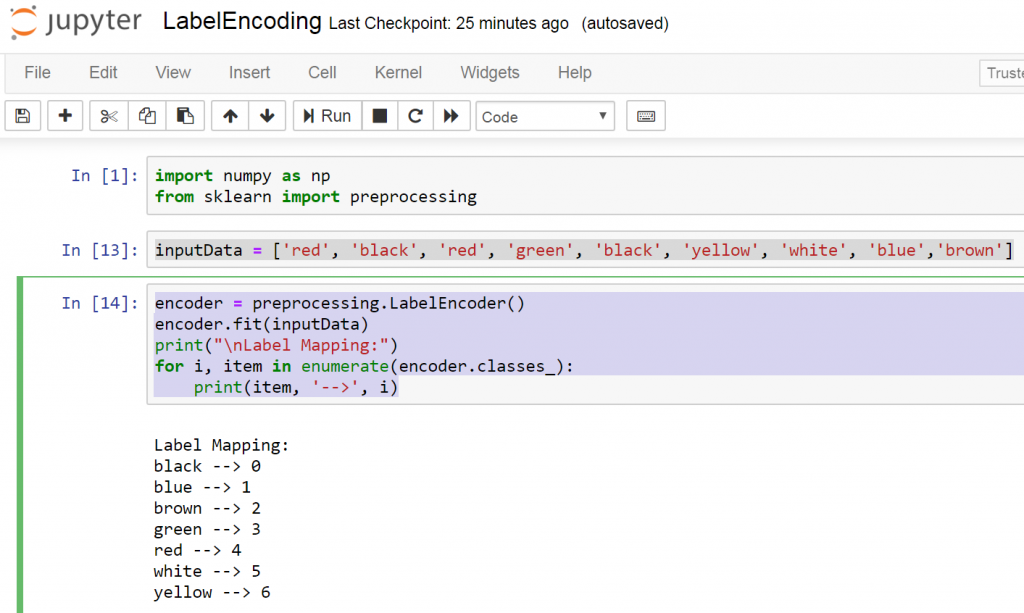Open the Help menu

(575, 72)
